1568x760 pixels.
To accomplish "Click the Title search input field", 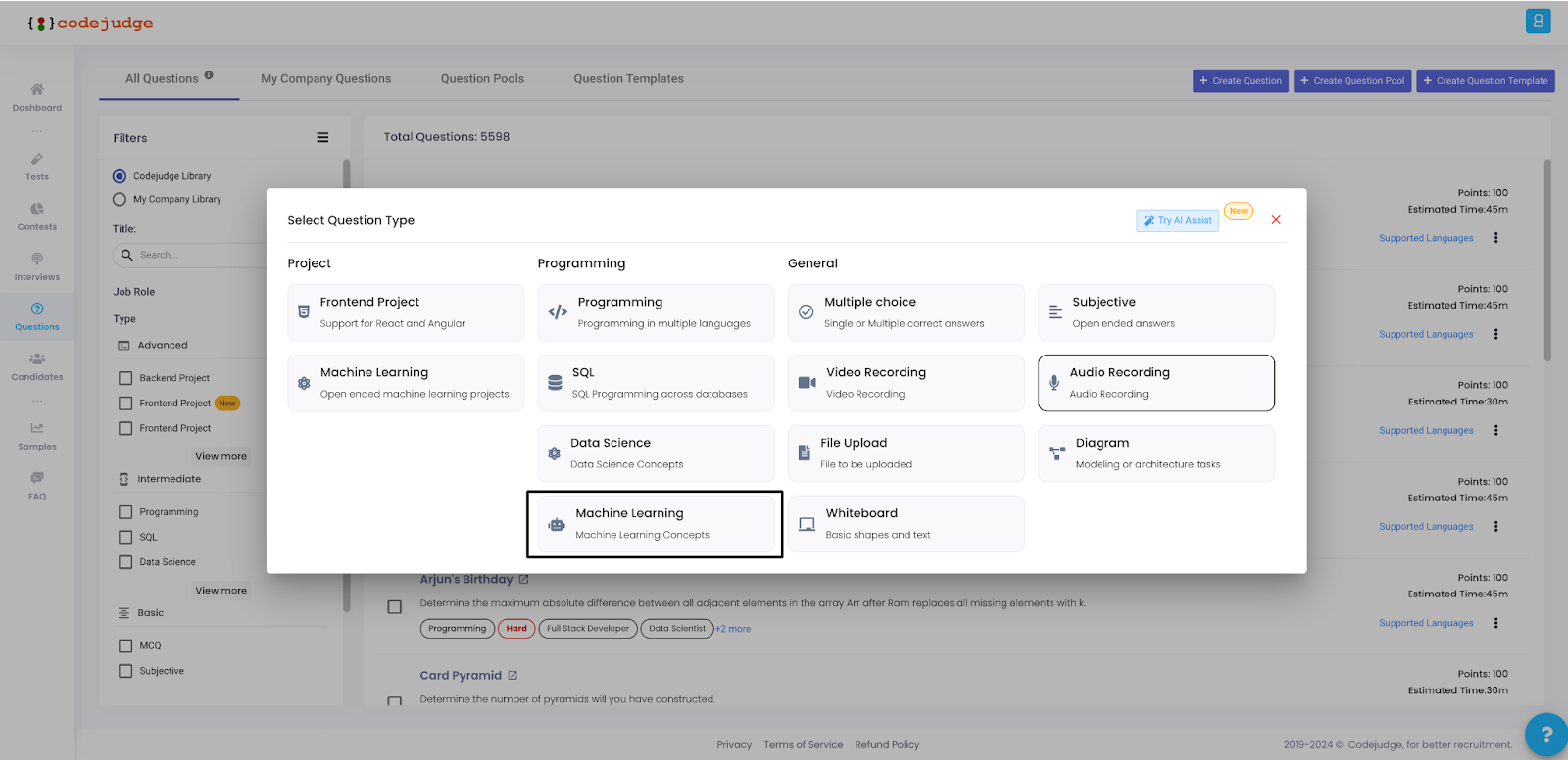I will [x=196, y=255].
